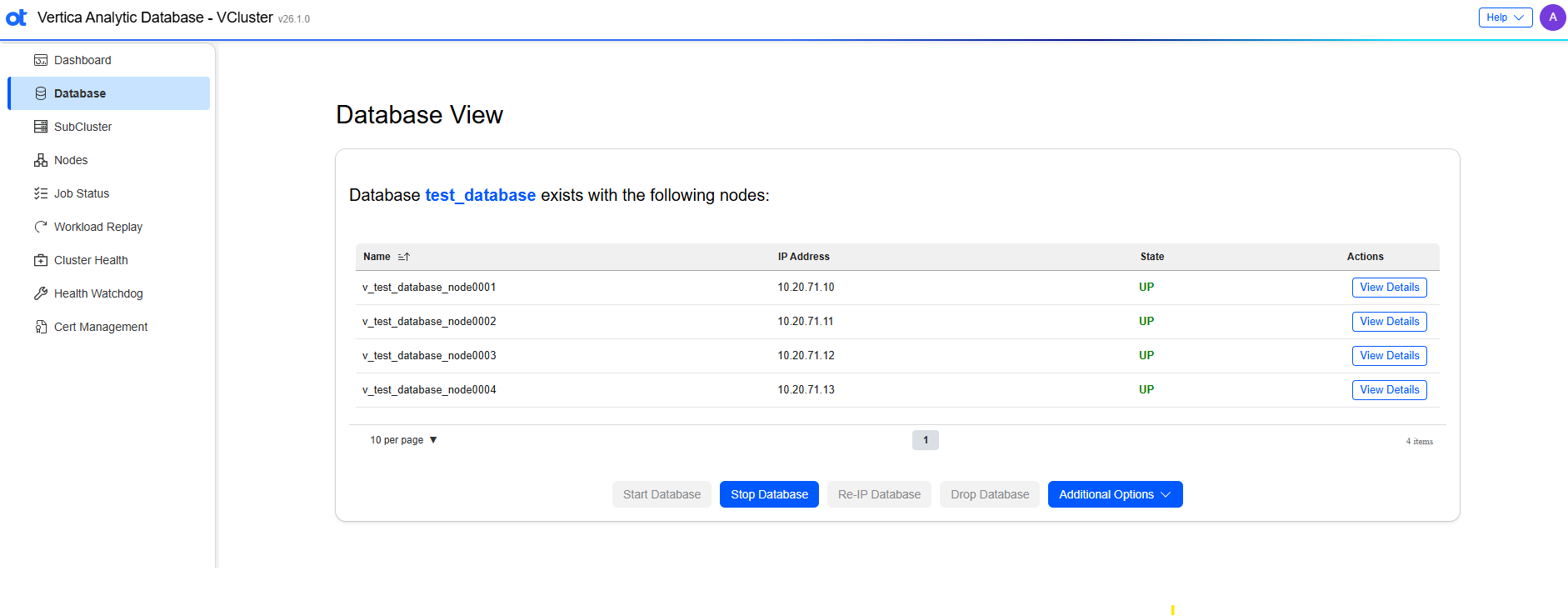
Task: View details of node0002
Action: click(x=1389, y=322)
